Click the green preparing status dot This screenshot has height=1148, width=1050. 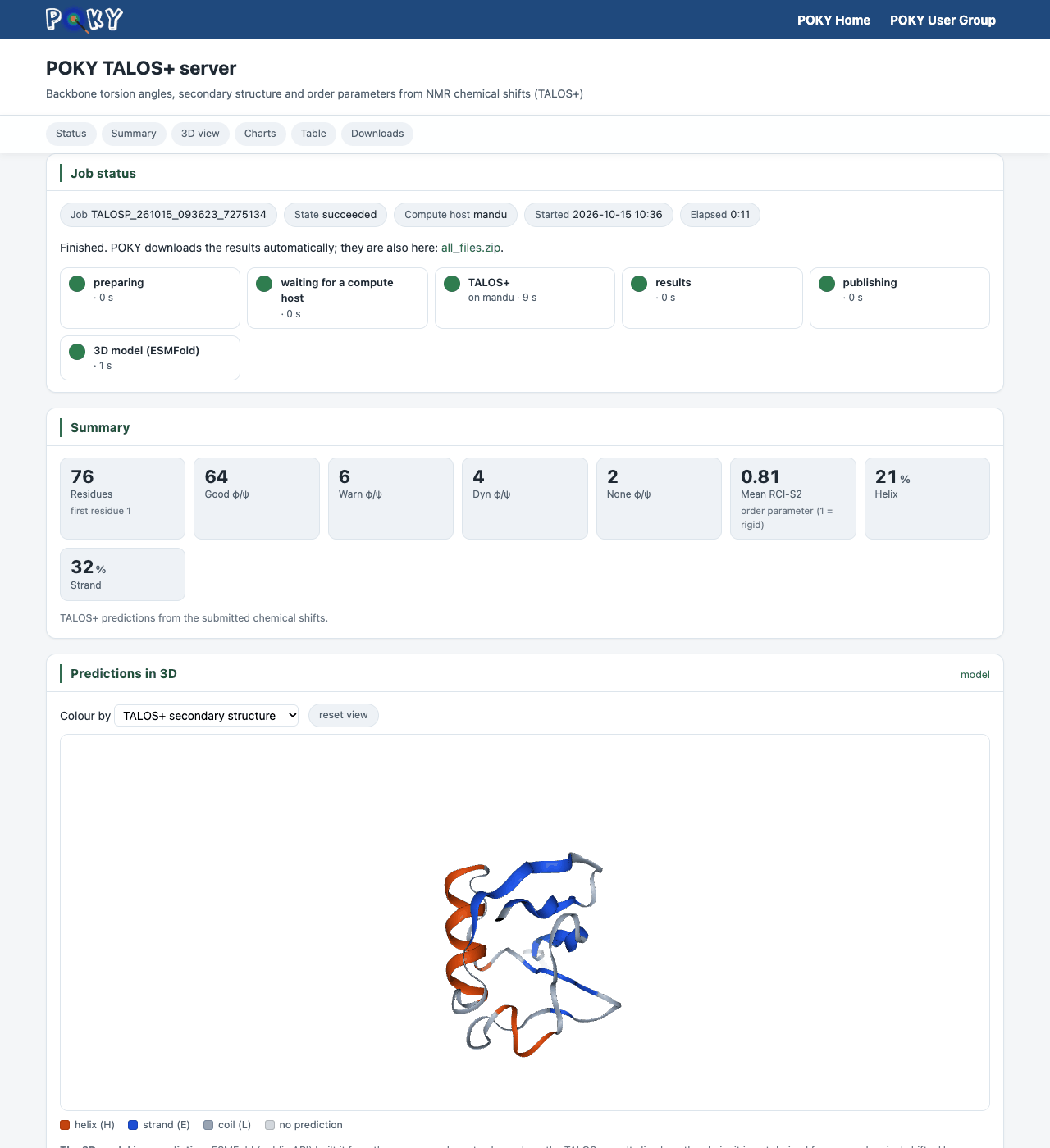(77, 284)
